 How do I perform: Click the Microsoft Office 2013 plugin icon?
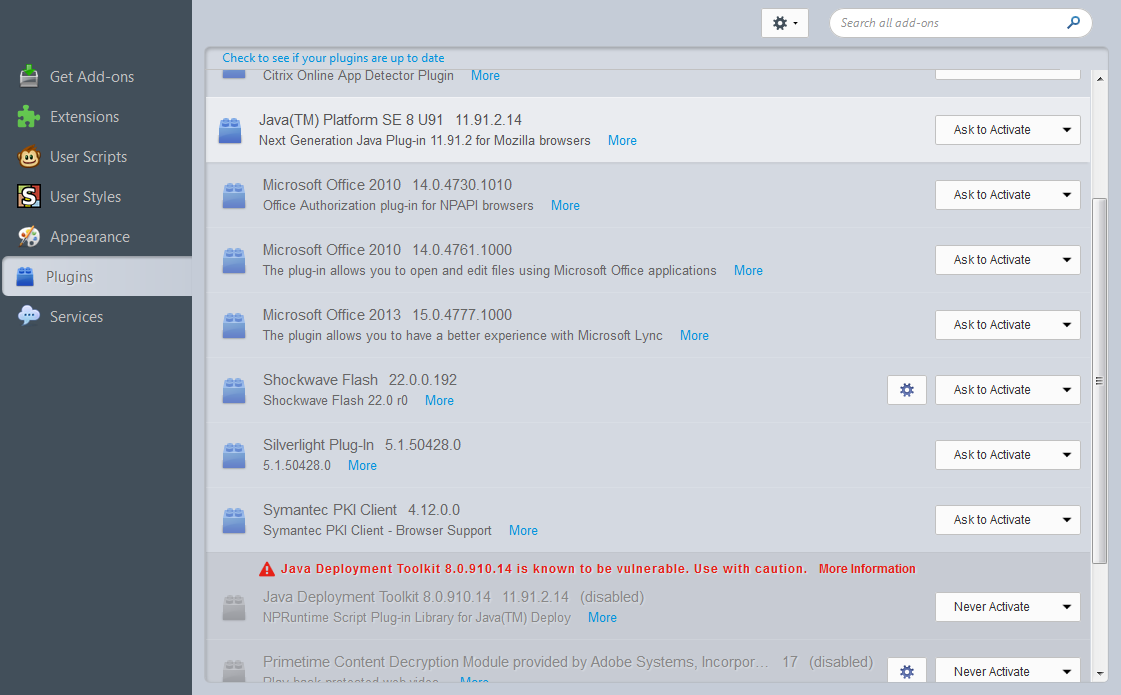pos(234,326)
